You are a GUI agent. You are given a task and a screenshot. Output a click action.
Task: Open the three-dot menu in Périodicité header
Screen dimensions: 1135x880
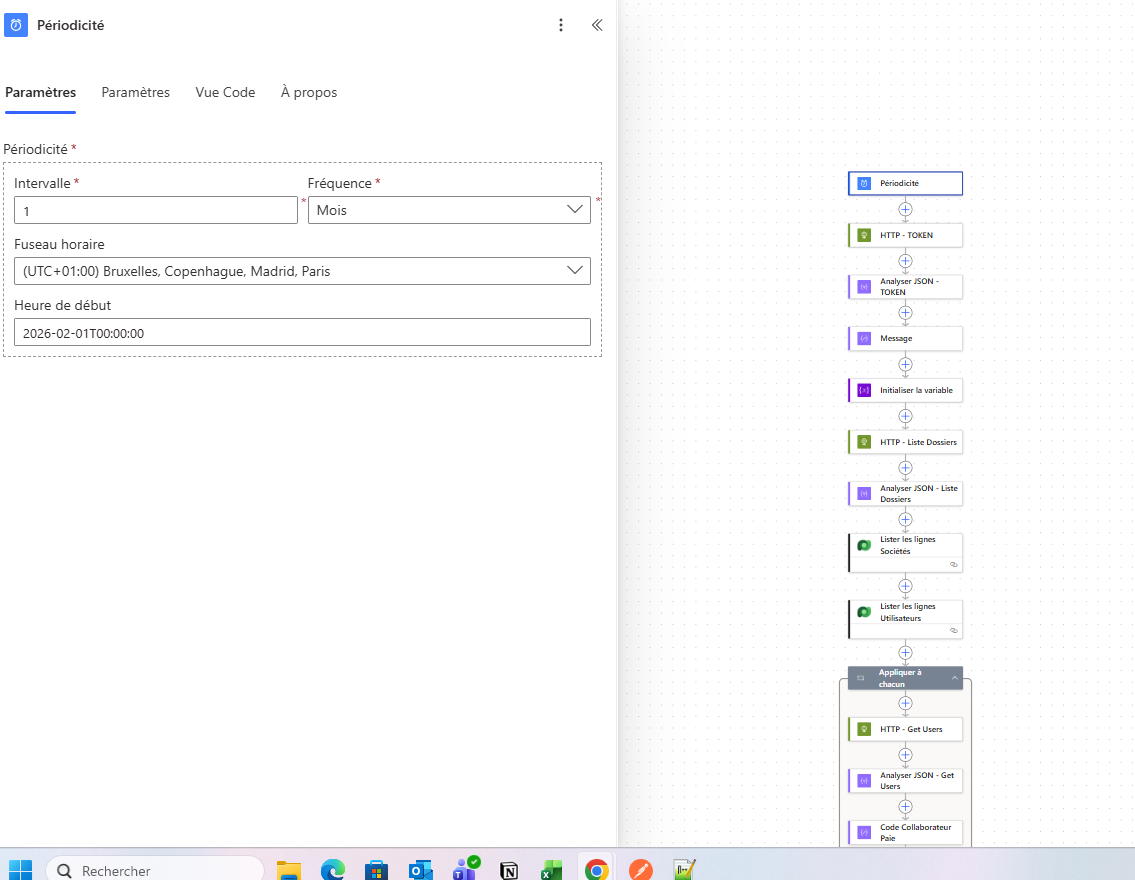click(x=561, y=25)
